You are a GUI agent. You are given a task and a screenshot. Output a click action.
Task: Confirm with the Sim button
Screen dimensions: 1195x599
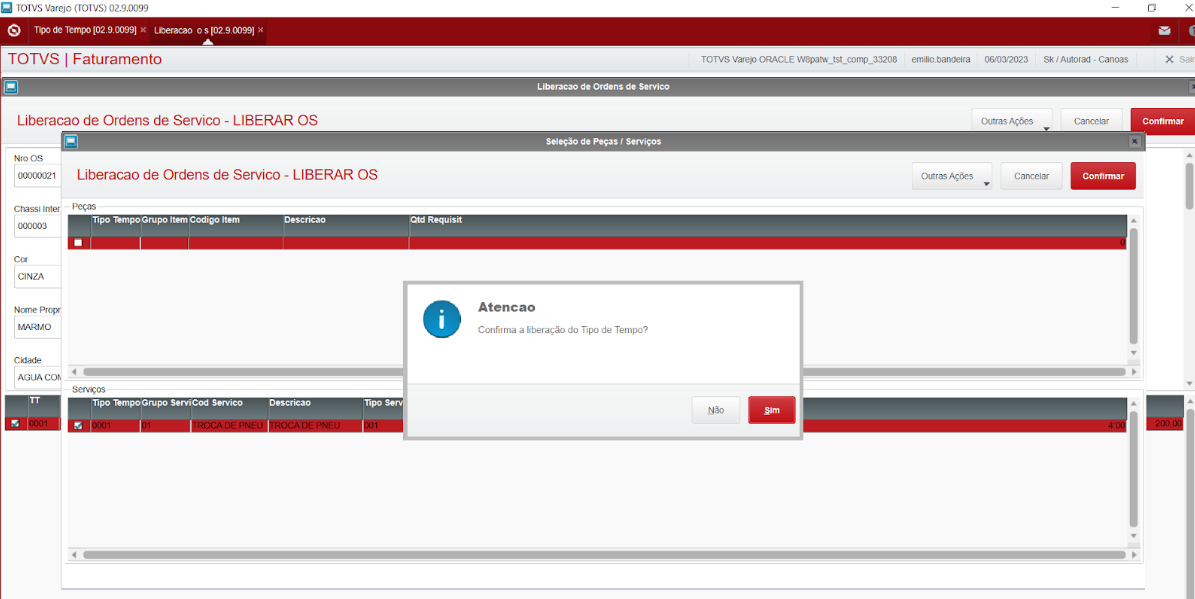coord(771,410)
